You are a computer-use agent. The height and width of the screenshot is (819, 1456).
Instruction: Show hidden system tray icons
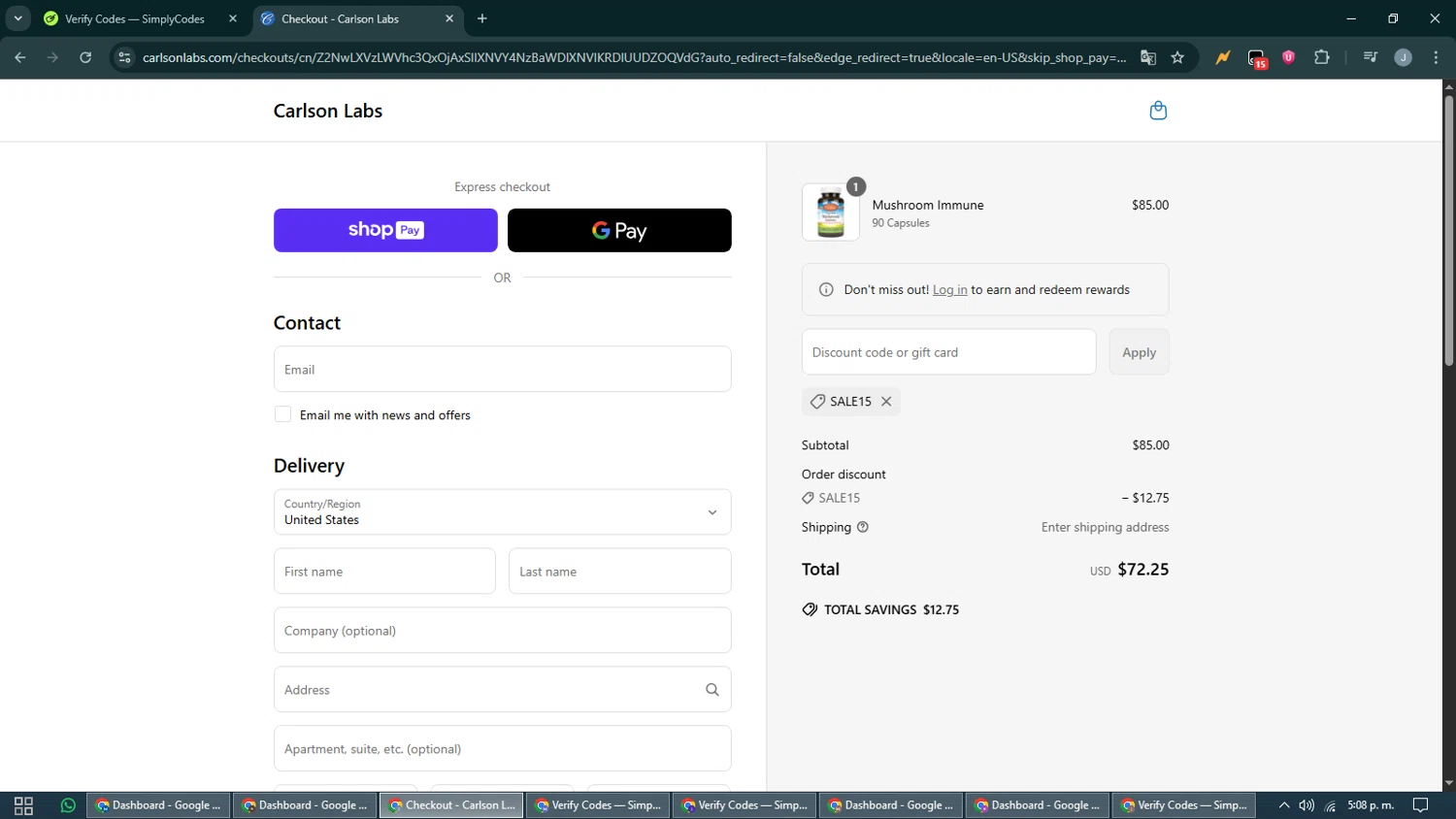click(1284, 805)
